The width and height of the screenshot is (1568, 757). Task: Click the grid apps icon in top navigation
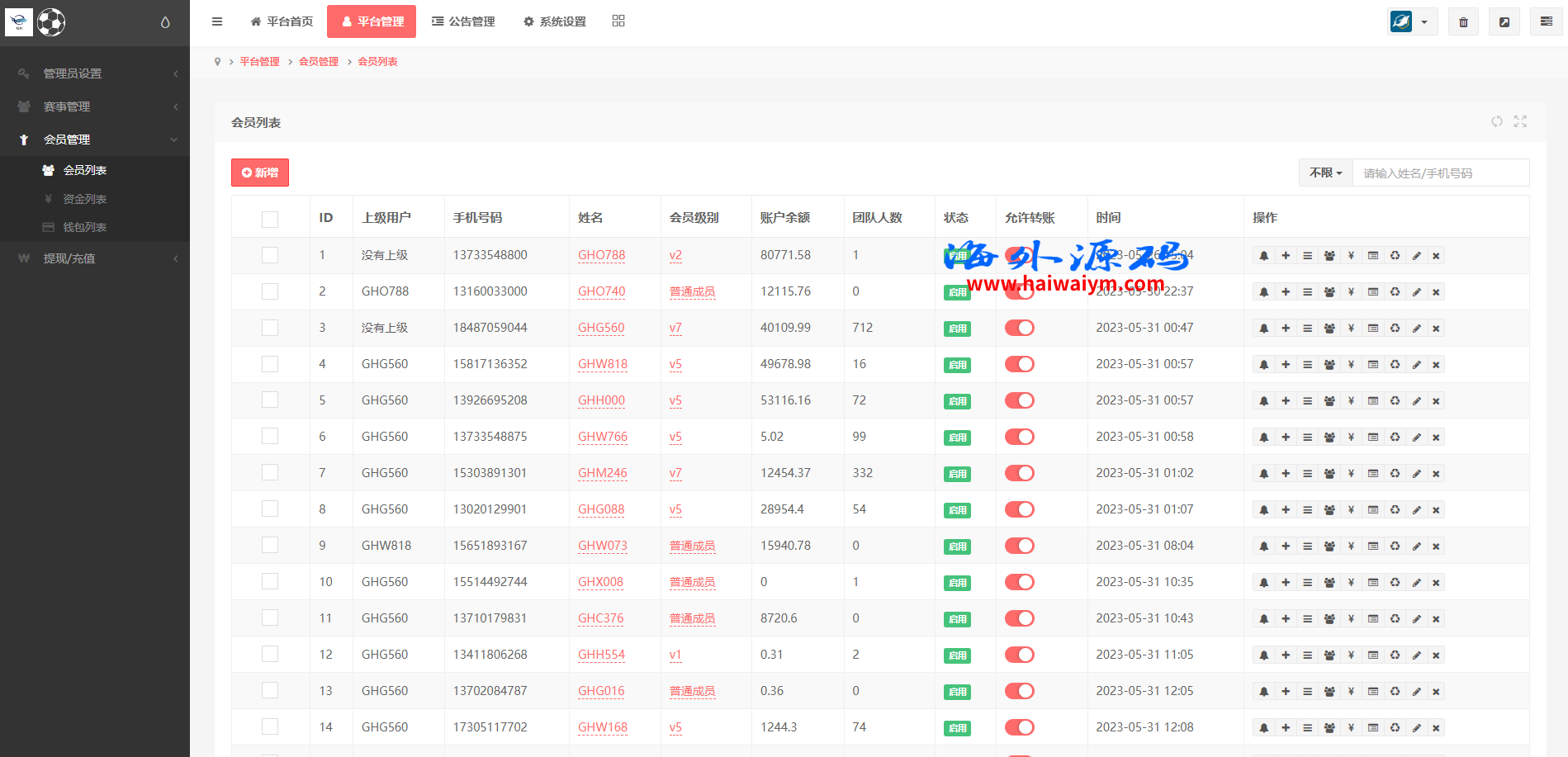pos(618,21)
